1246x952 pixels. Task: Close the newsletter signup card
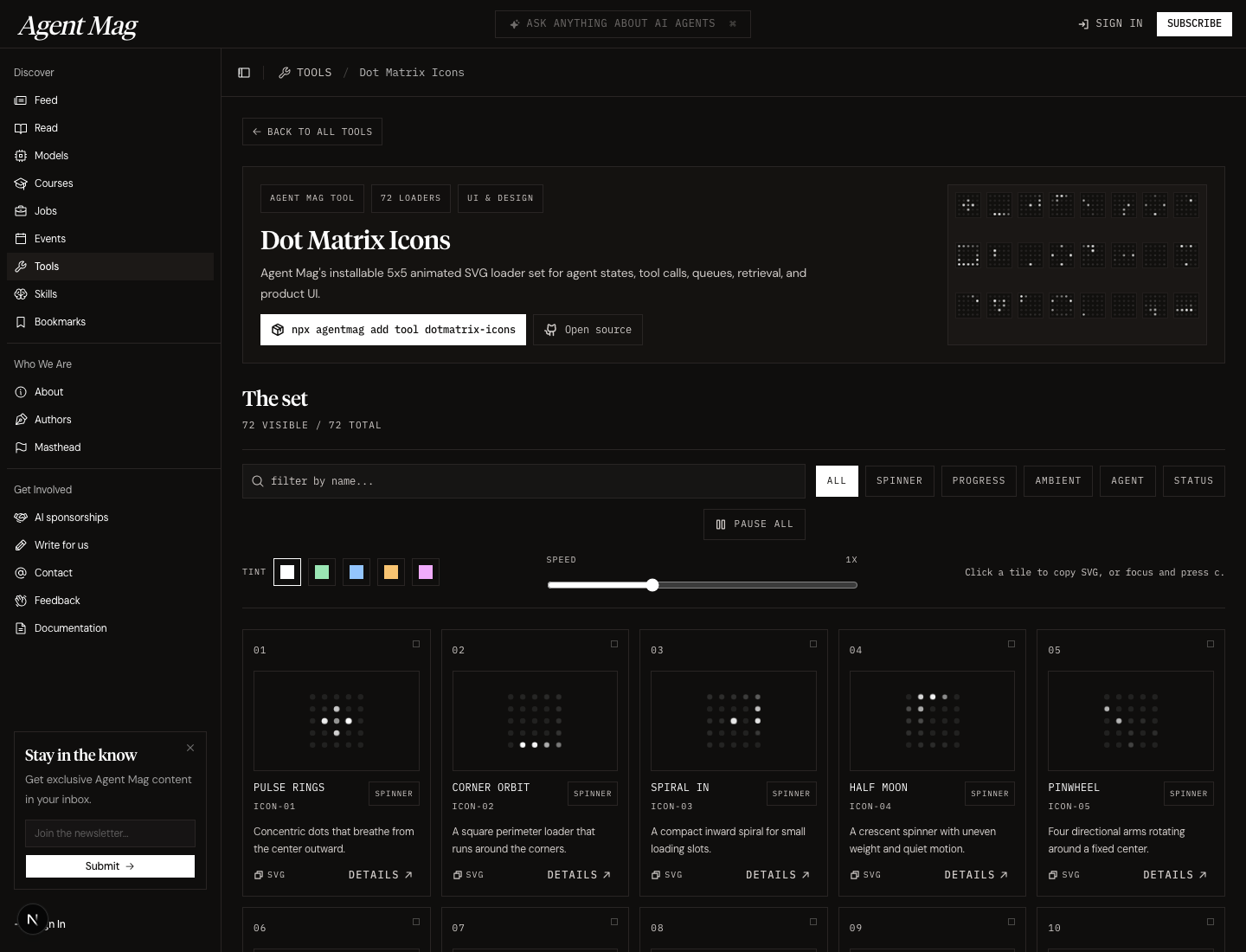tap(190, 748)
